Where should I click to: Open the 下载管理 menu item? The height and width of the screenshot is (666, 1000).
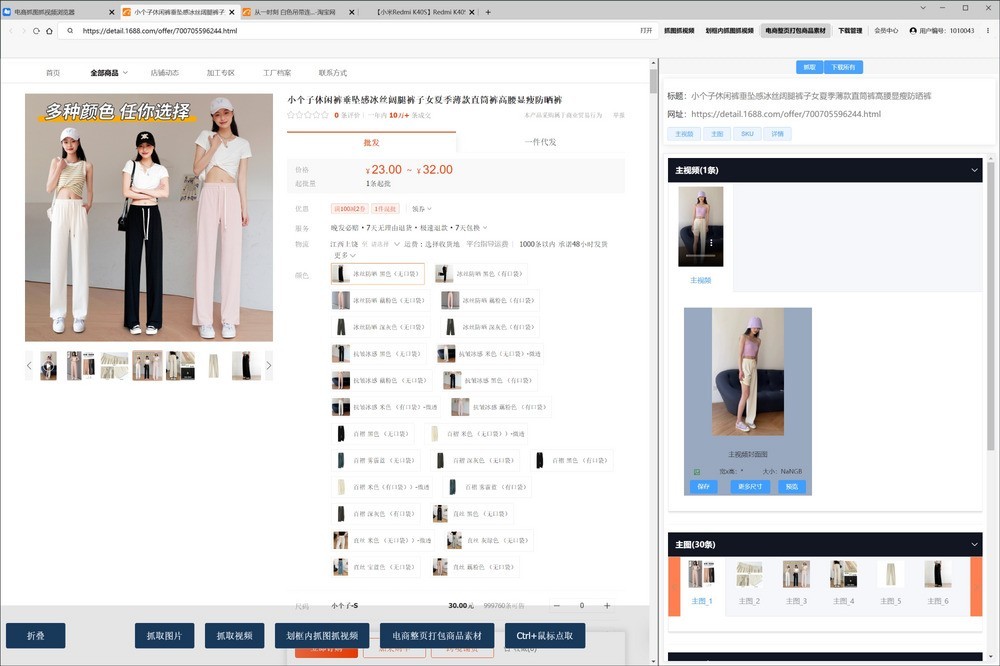click(x=849, y=31)
